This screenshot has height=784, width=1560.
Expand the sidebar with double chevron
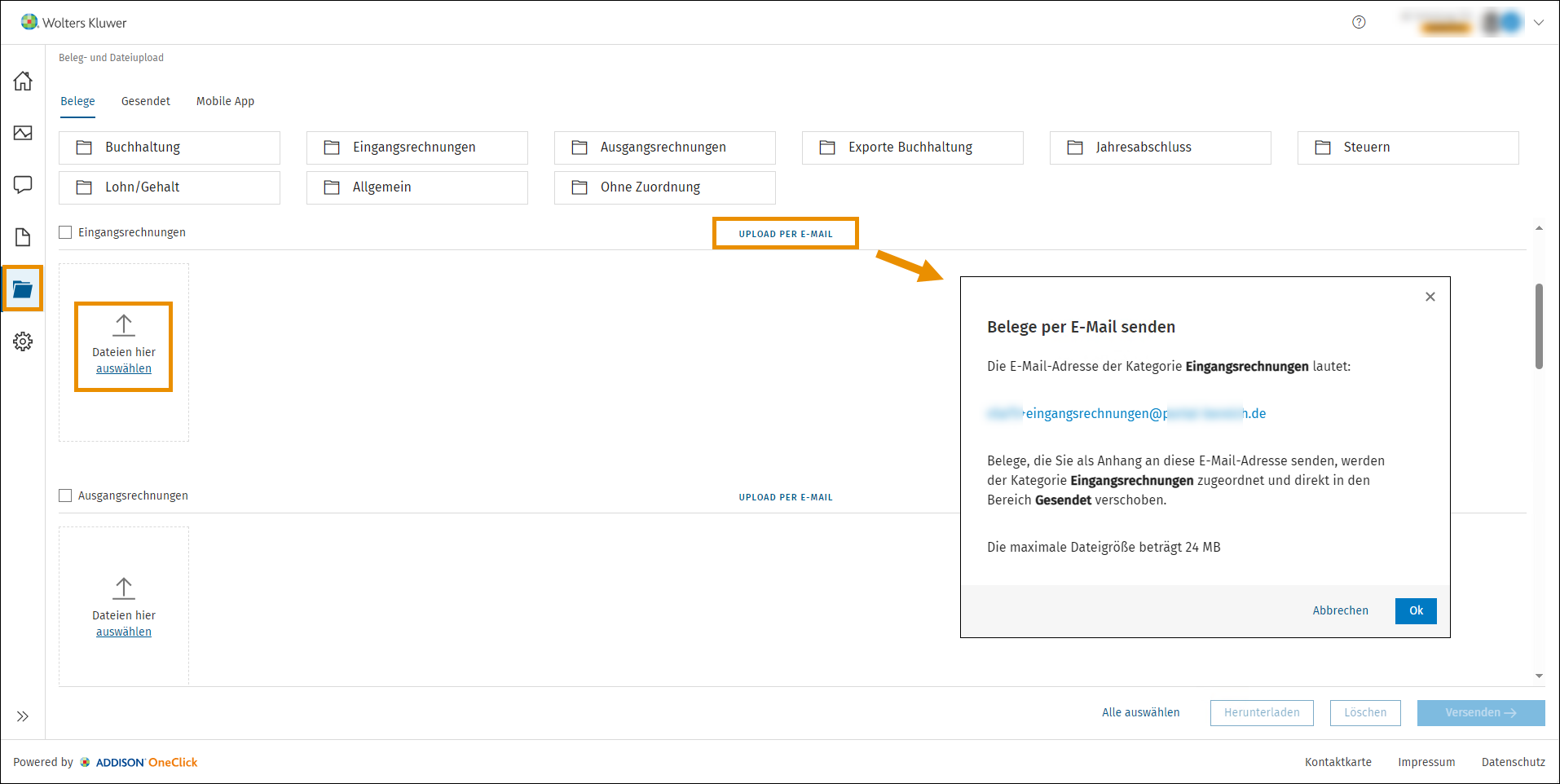23,716
